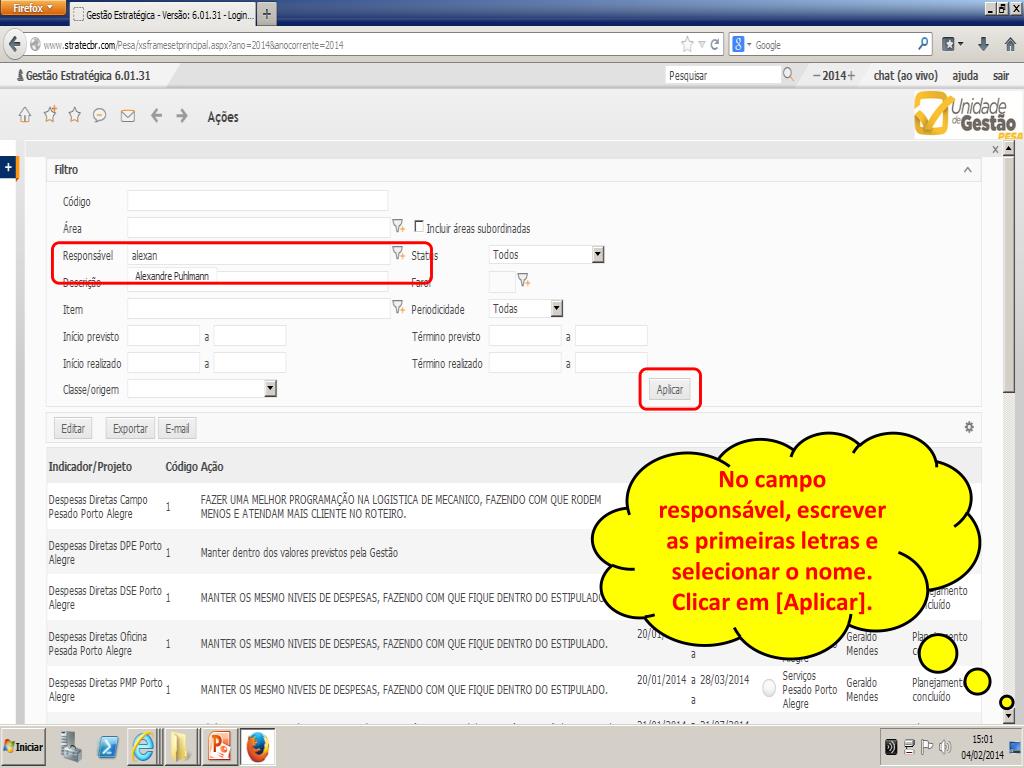Go forward with the app's right arrow

click(182, 116)
